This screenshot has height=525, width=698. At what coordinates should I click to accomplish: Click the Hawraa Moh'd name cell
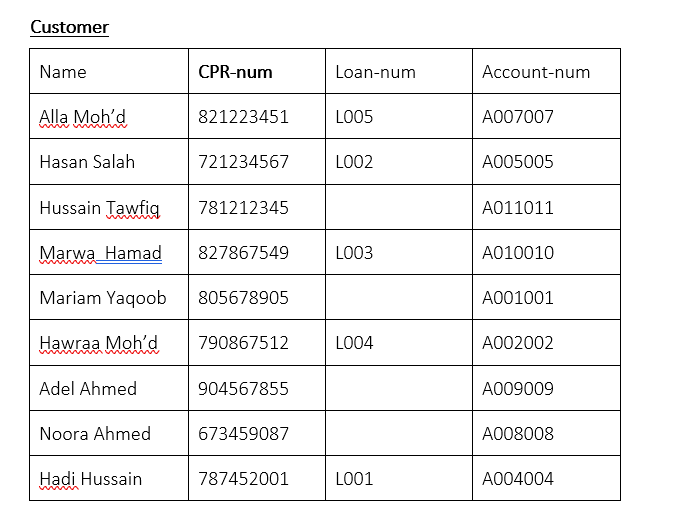click(x=109, y=342)
